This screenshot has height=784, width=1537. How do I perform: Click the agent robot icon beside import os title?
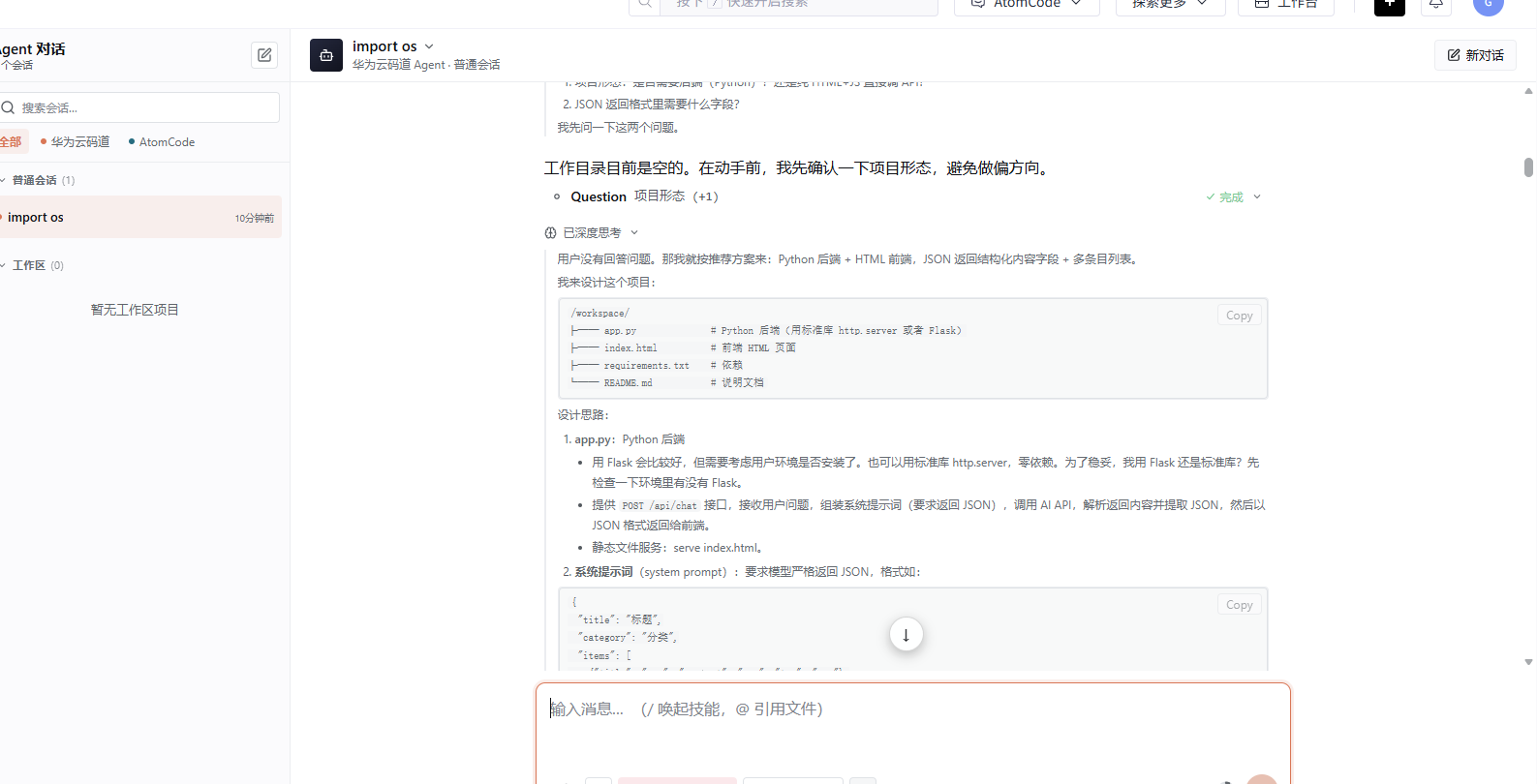pyautogui.click(x=326, y=55)
